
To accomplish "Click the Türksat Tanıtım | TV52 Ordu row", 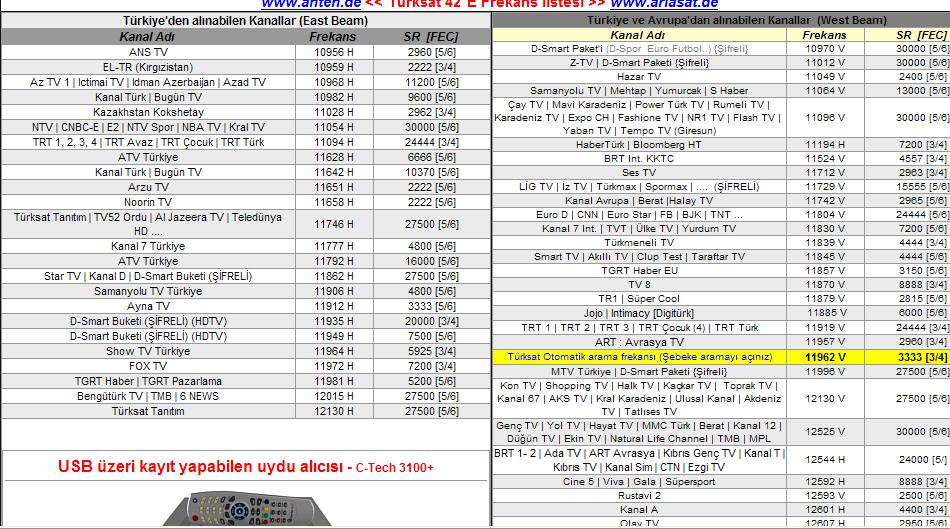I will click(246, 224).
